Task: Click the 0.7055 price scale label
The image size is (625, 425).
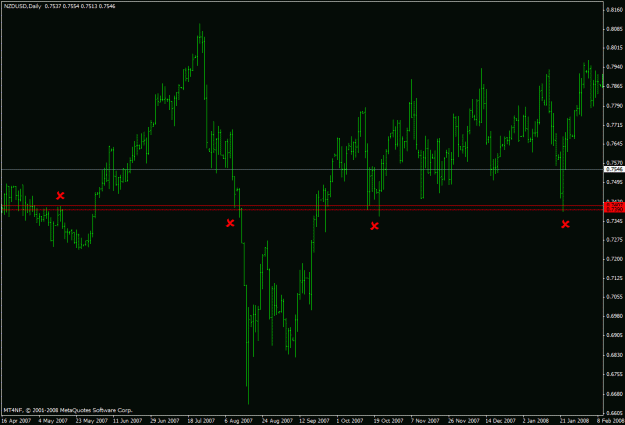Action: (x=614, y=297)
